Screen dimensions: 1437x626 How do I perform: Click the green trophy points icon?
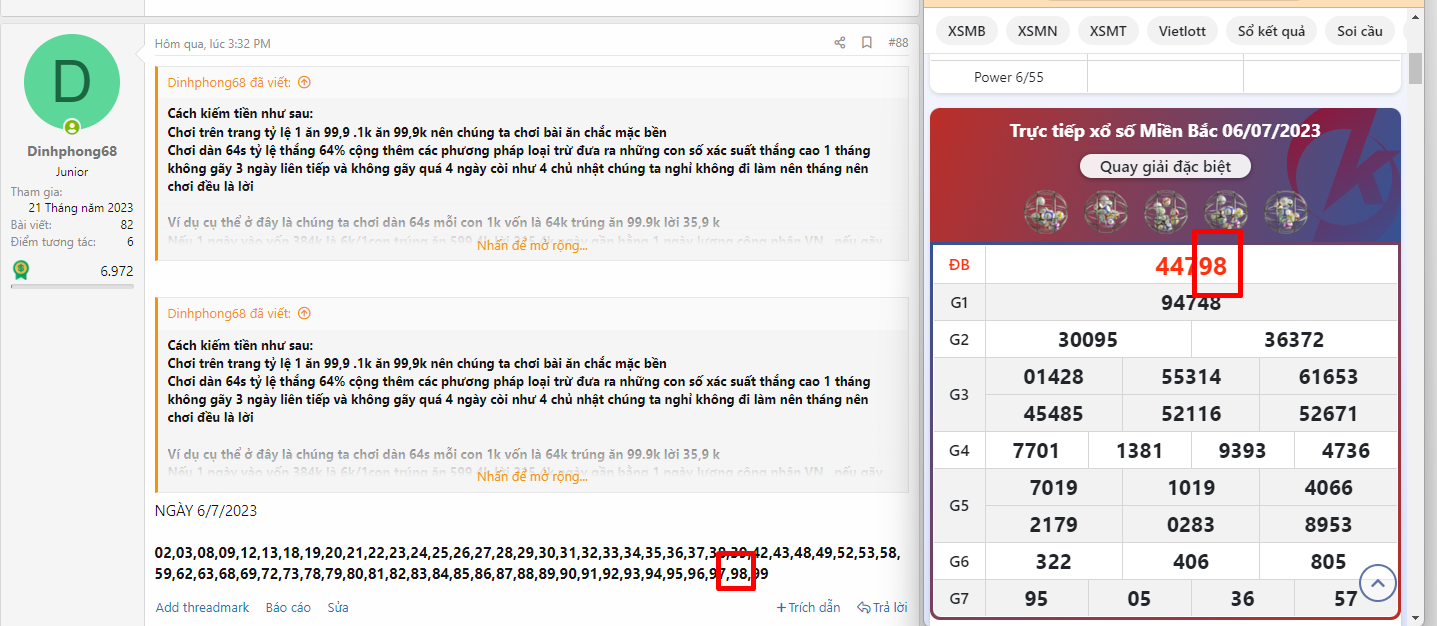click(x=20, y=270)
